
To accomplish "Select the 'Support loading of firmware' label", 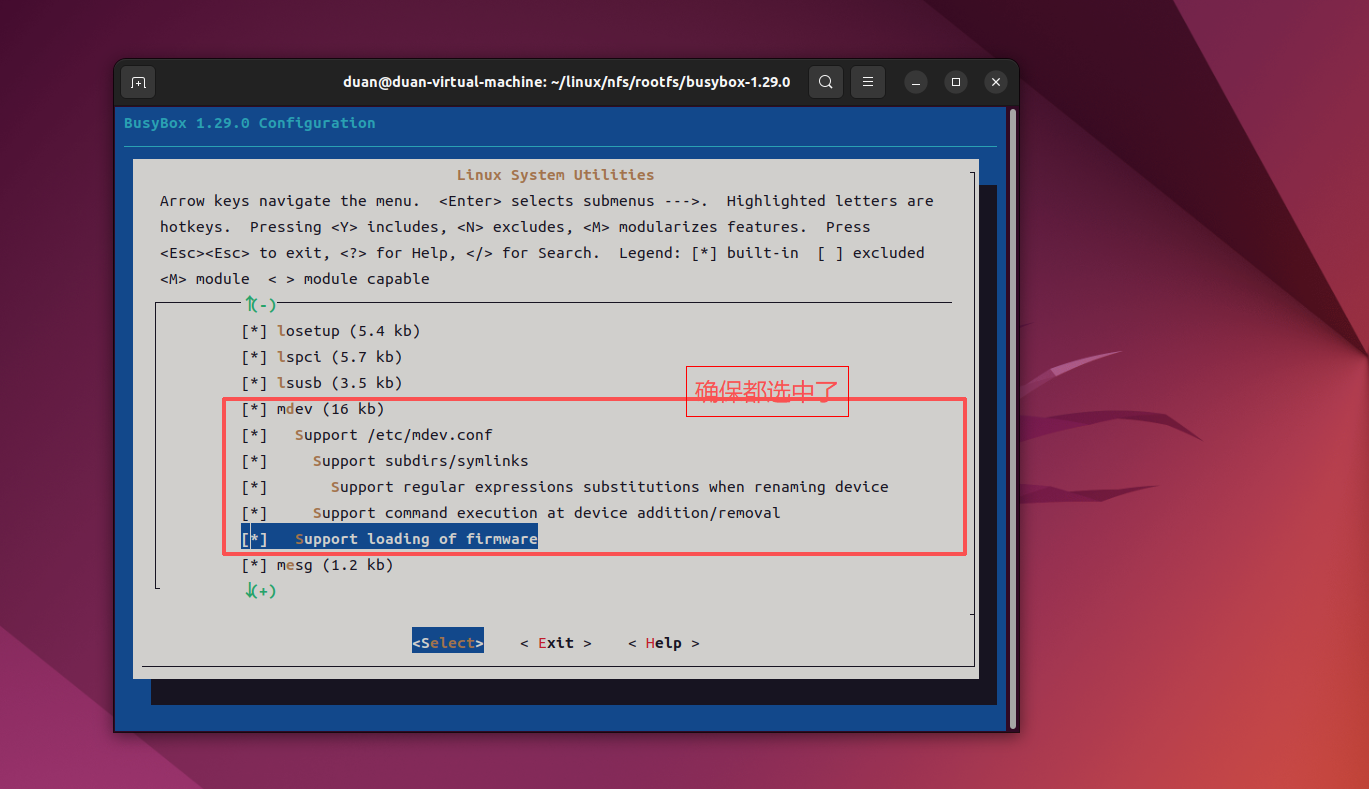I will [x=416, y=539].
